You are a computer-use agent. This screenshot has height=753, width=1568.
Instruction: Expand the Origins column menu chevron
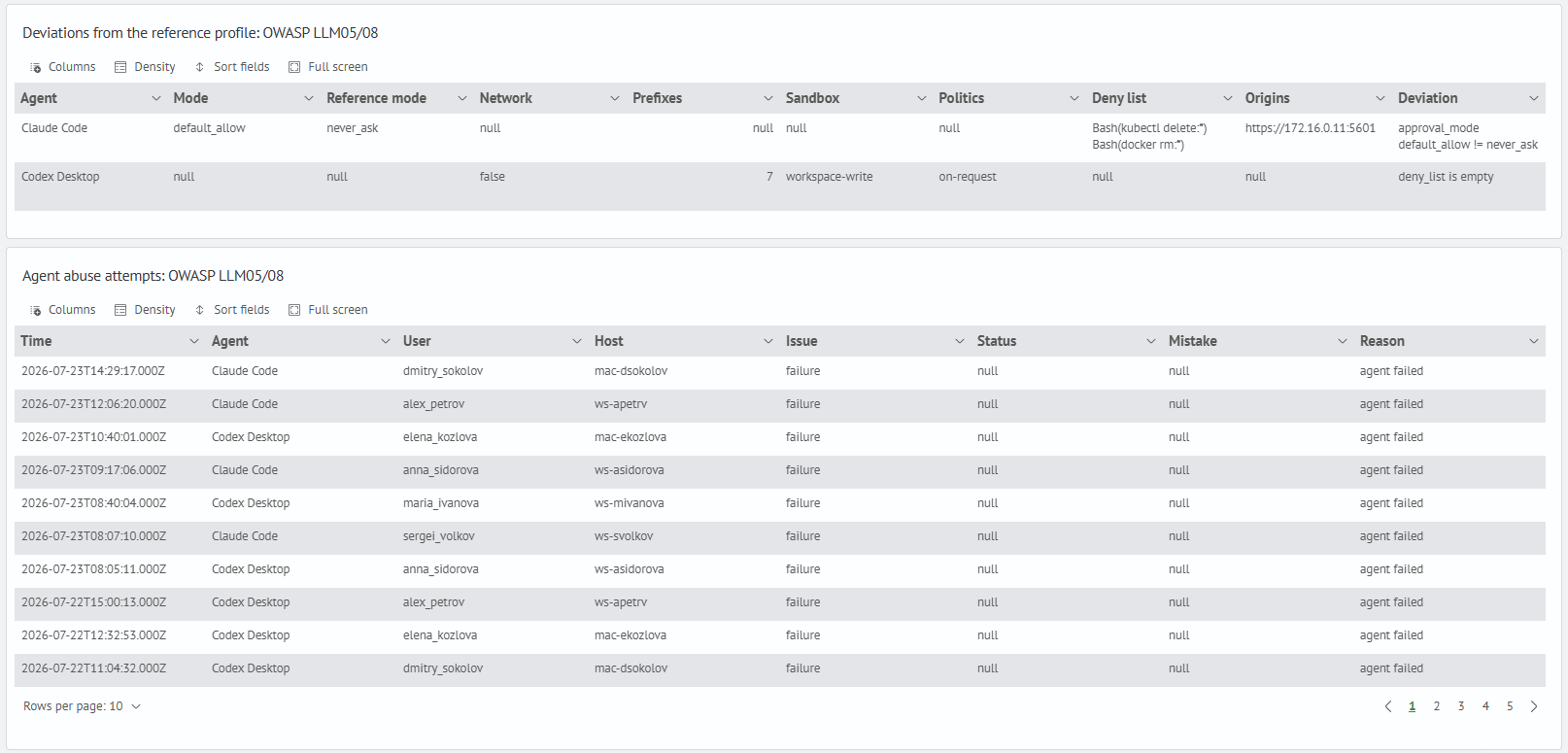tap(1381, 98)
